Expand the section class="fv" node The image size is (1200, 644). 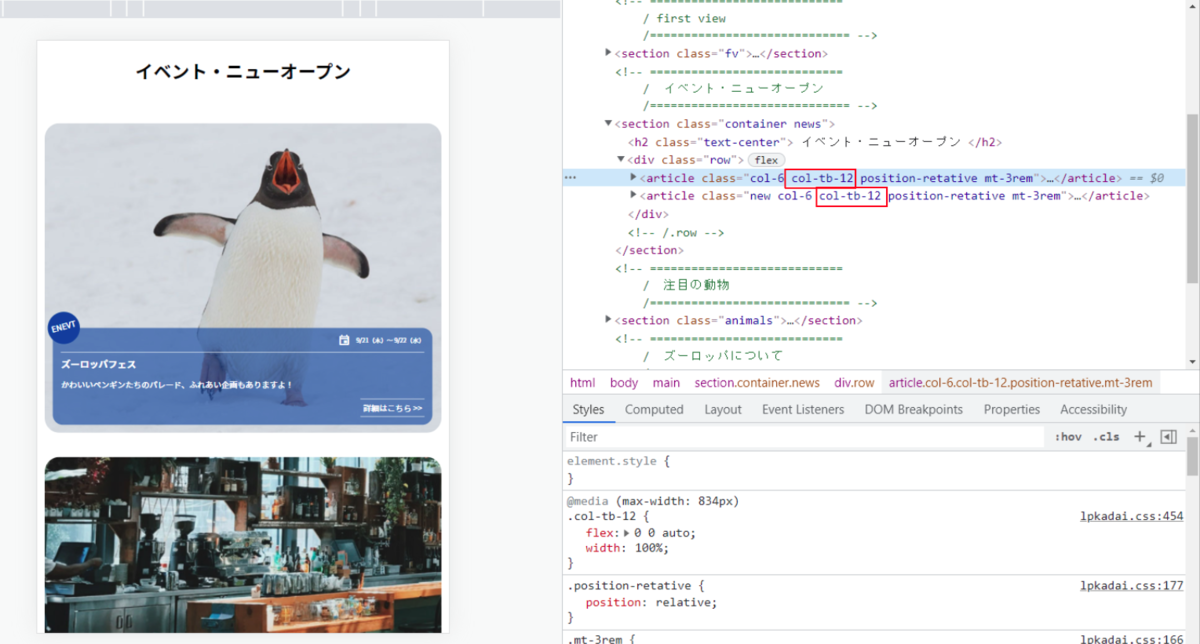(x=609, y=53)
